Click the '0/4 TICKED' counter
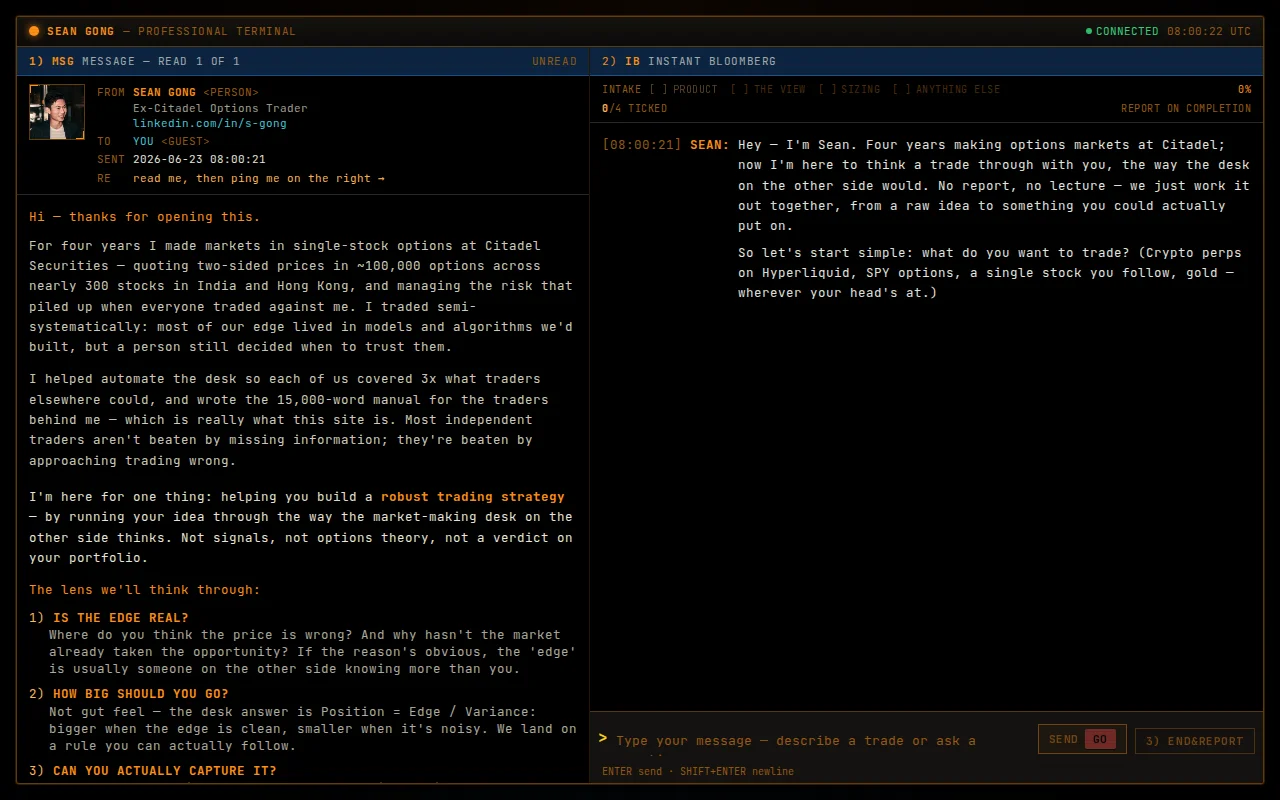 pos(634,108)
